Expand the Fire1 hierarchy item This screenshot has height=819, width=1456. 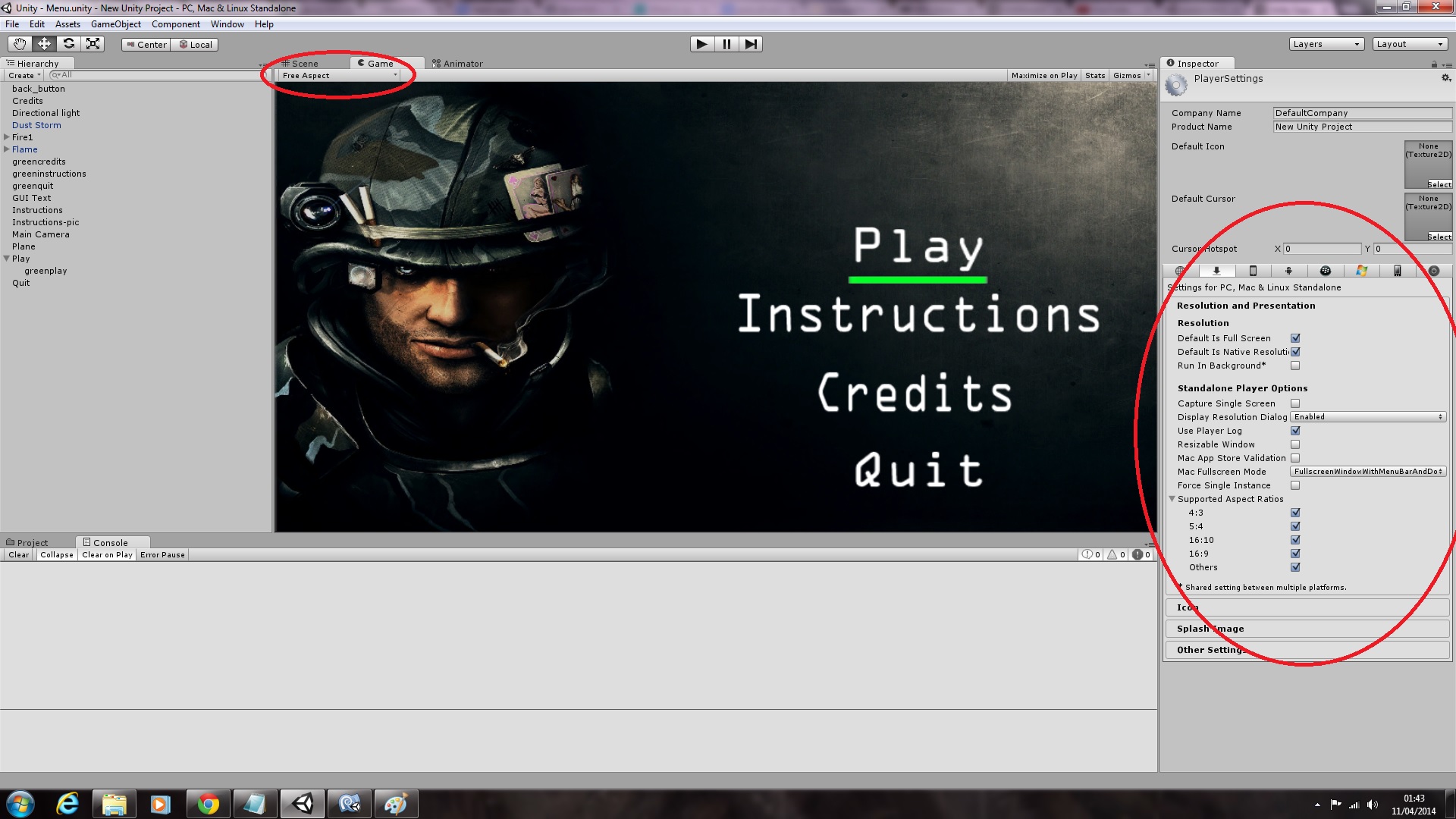click(x=7, y=137)
